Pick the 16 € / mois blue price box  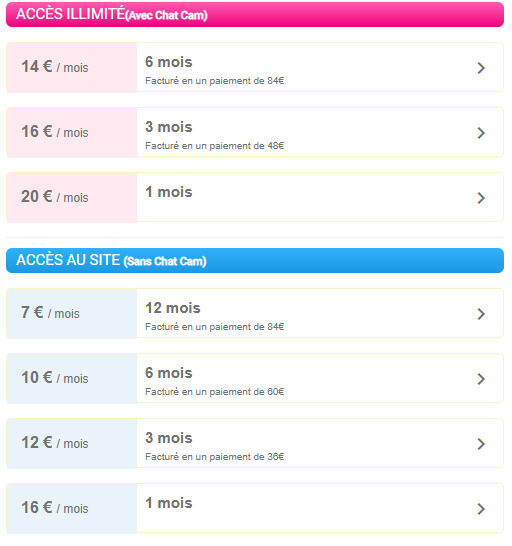click(72, 508)
